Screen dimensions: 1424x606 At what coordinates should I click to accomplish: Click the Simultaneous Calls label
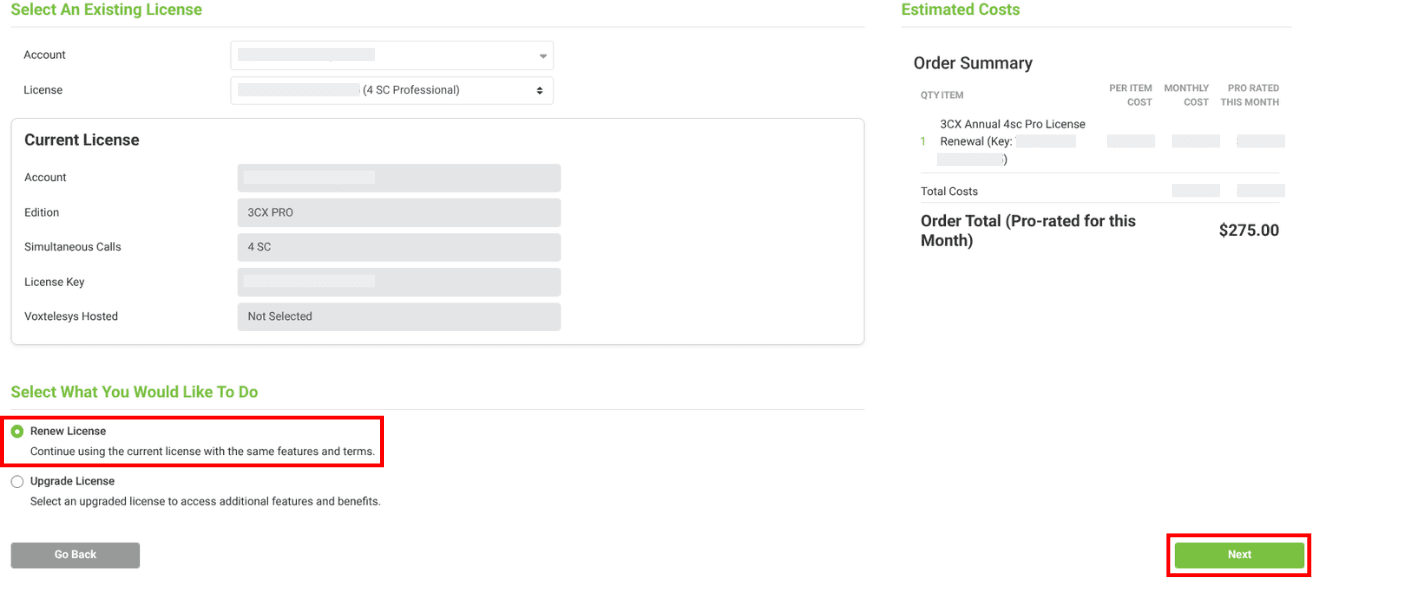pos(73,247)
